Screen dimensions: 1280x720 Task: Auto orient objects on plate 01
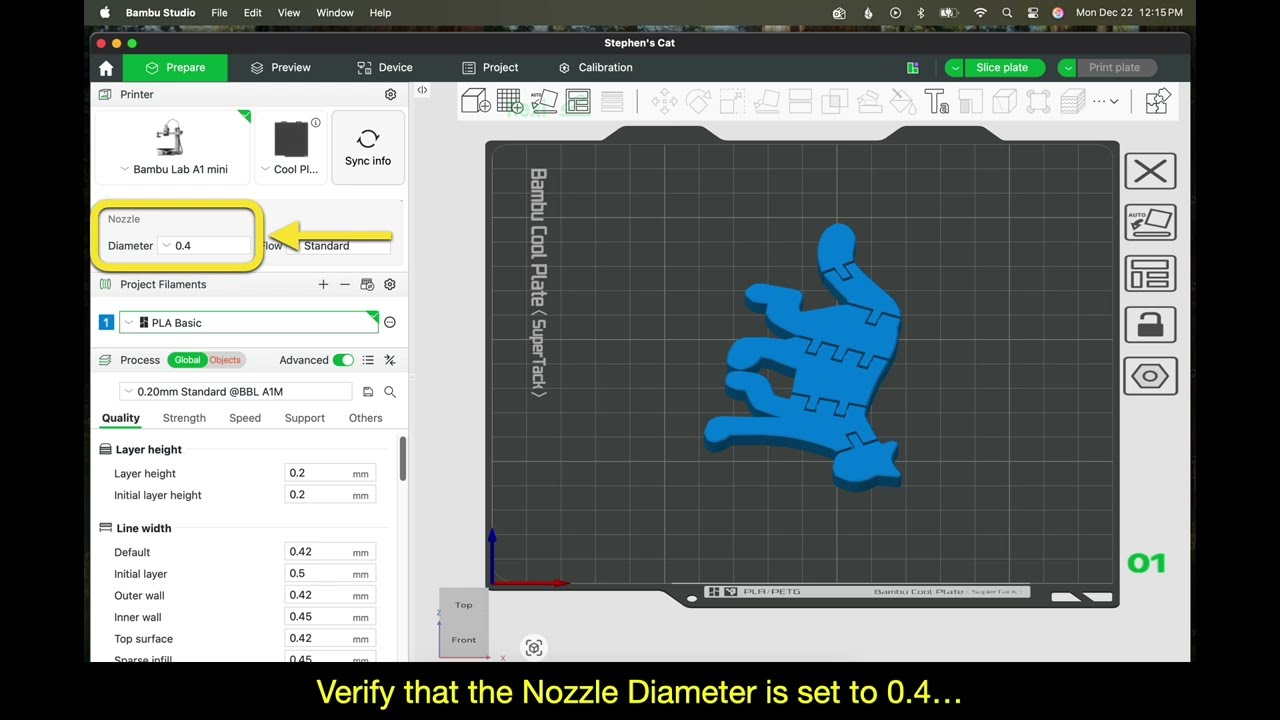[x=1150, y=222]
